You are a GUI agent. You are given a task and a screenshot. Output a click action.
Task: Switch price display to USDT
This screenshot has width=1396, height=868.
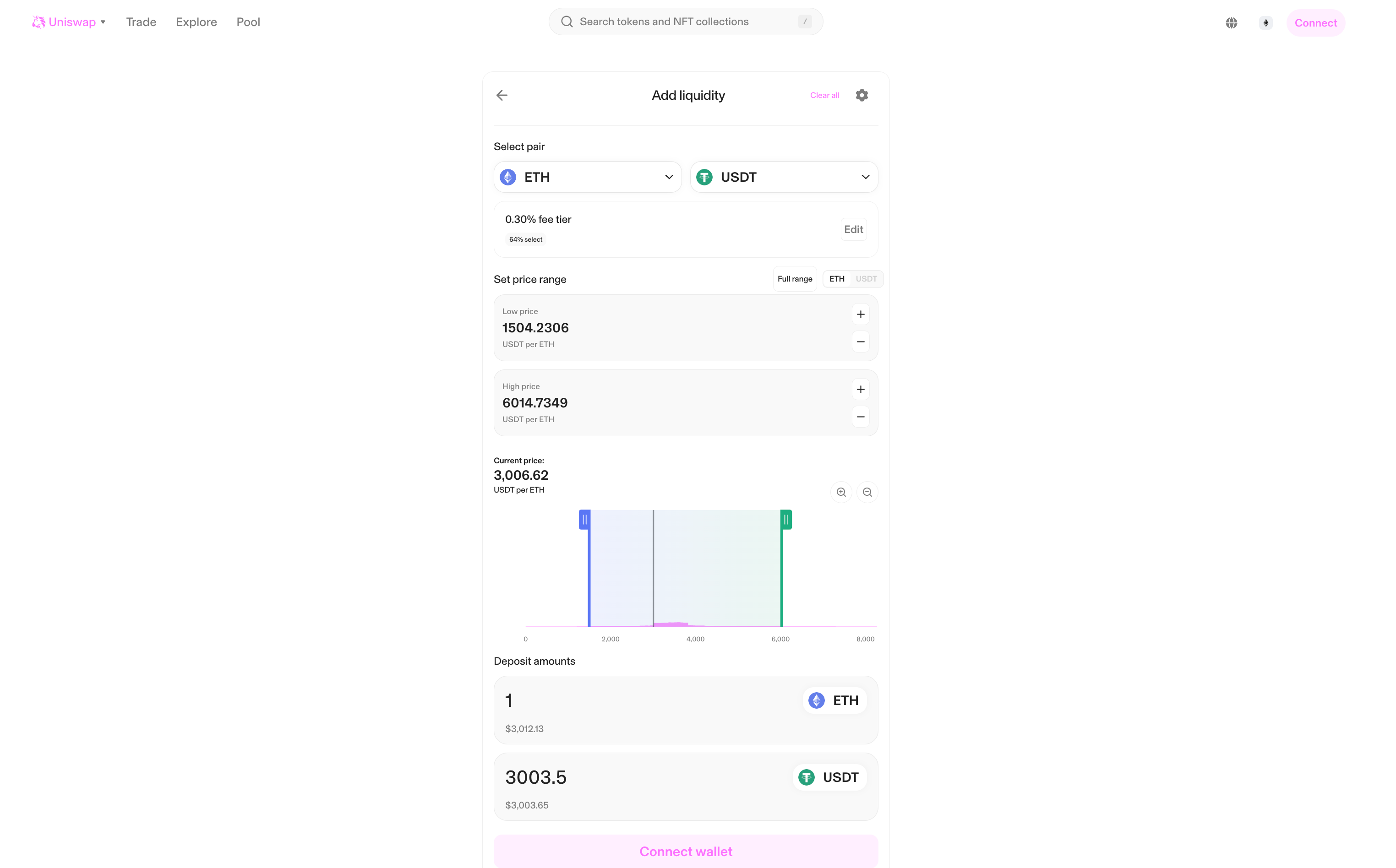coord(866,279)
